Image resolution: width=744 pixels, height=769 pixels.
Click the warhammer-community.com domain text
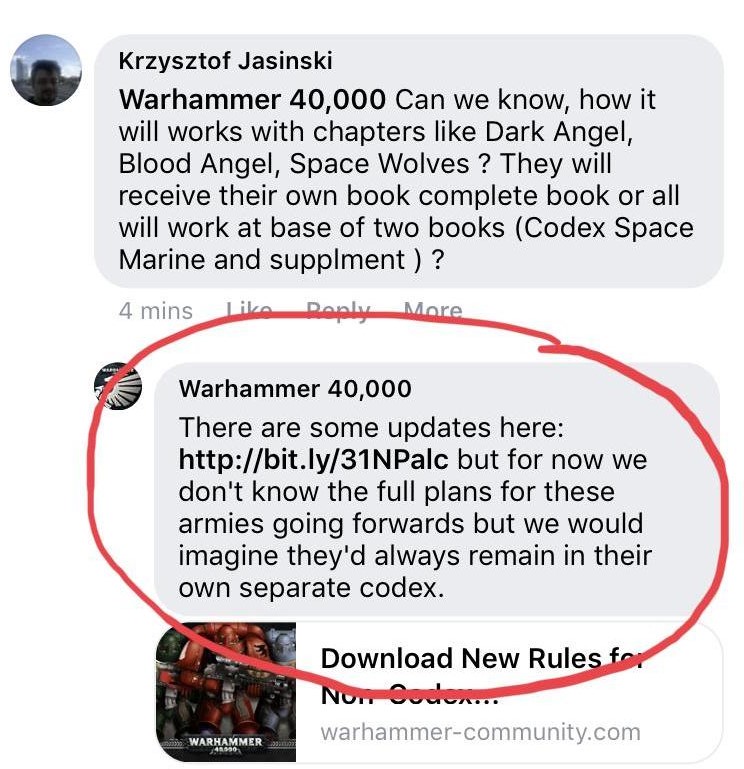(481, 732)
